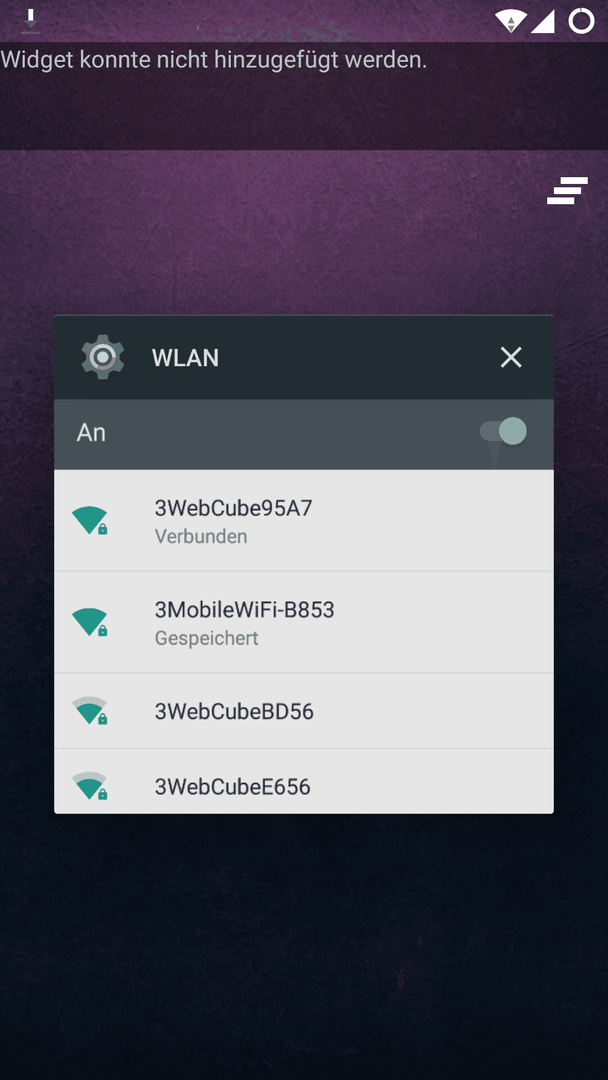608x1080 pixels.
Task: Turn off the WLAN An switch
Action: (x=503, y=432)
